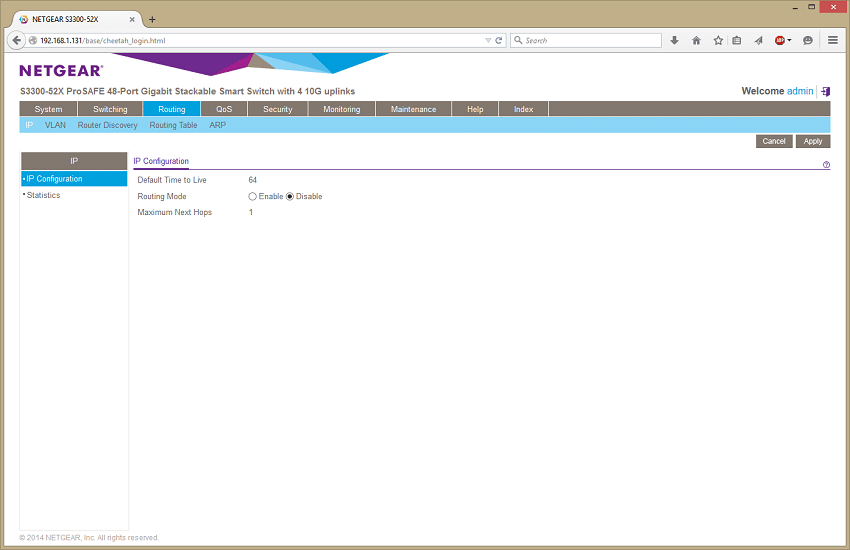Click the NETGEAR logo
This screenshot has width=850, height=550.
tap(61, 70)
